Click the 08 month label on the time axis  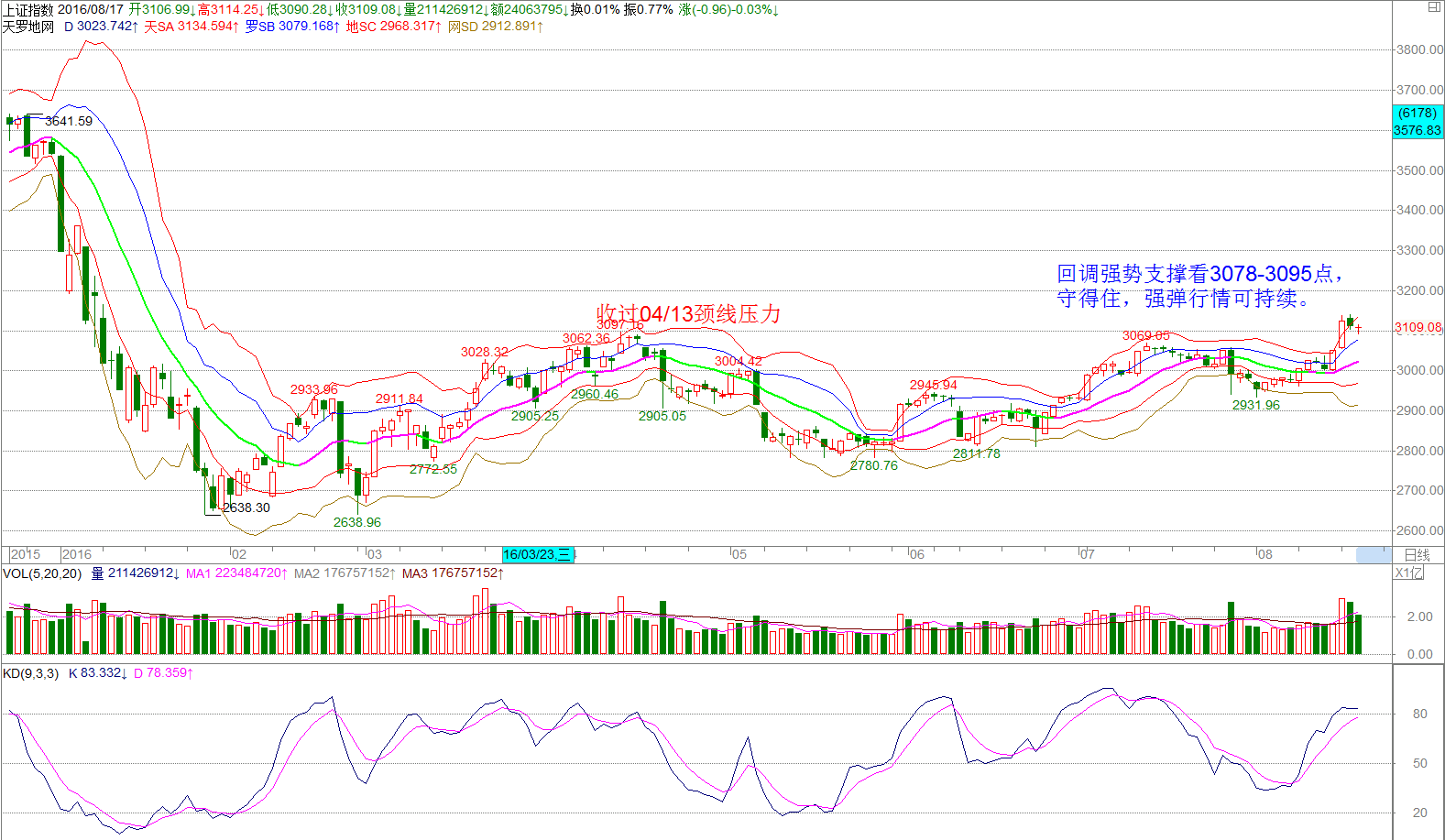[1264, 554]
